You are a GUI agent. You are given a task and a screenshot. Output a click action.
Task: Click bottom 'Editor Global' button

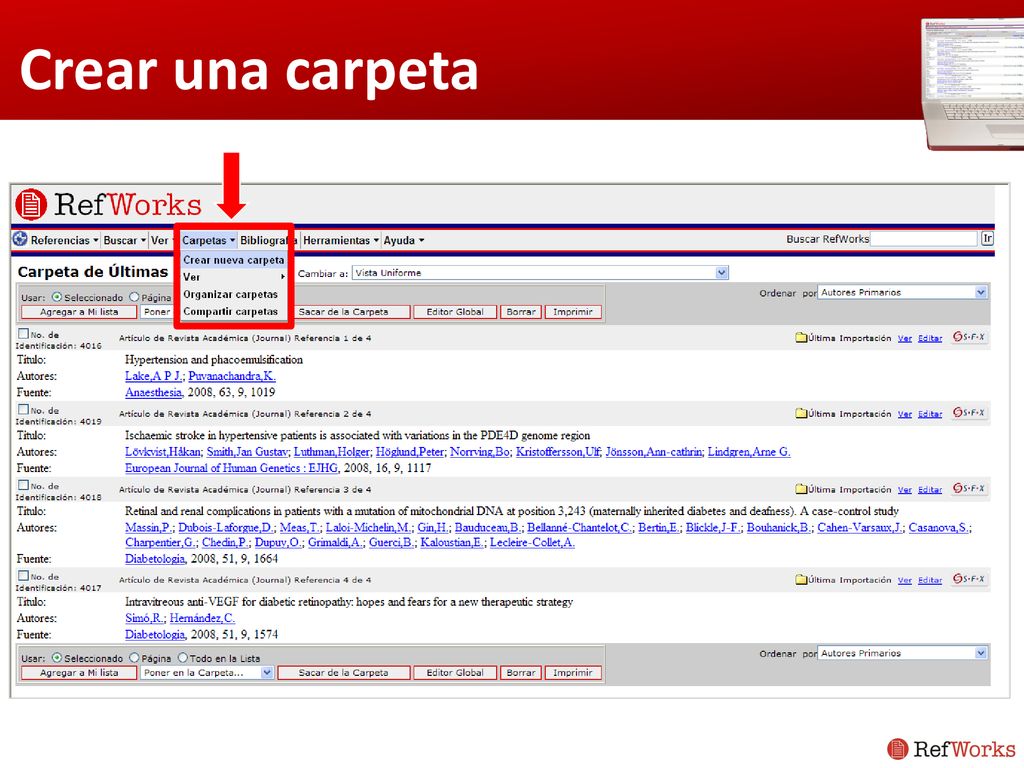tap(455, 673)
